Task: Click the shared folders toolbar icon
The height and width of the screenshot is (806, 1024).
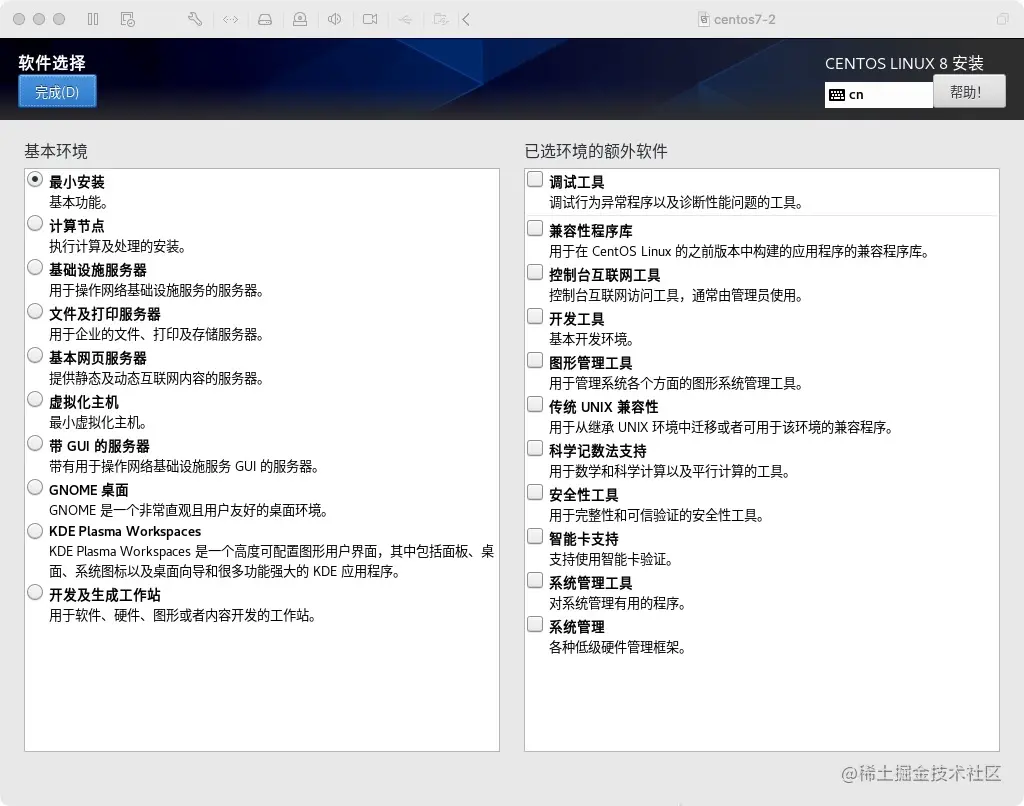Action: point(441,20)
